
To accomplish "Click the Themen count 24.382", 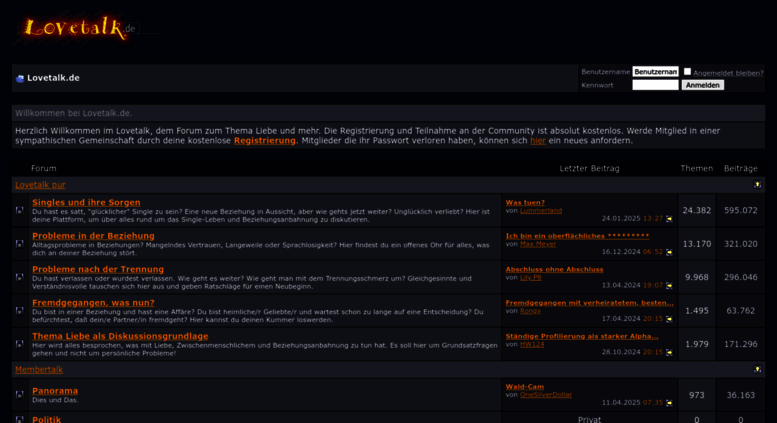I will pyautogui.click(x=696, y=211).
